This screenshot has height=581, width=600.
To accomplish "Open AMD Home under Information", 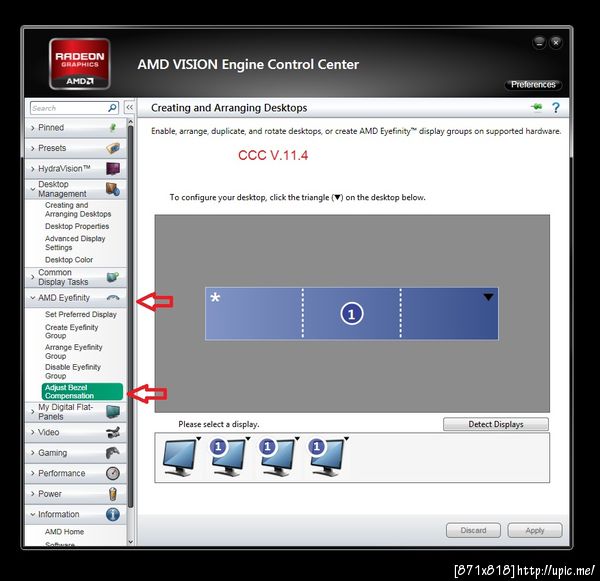I will [64, 532].
